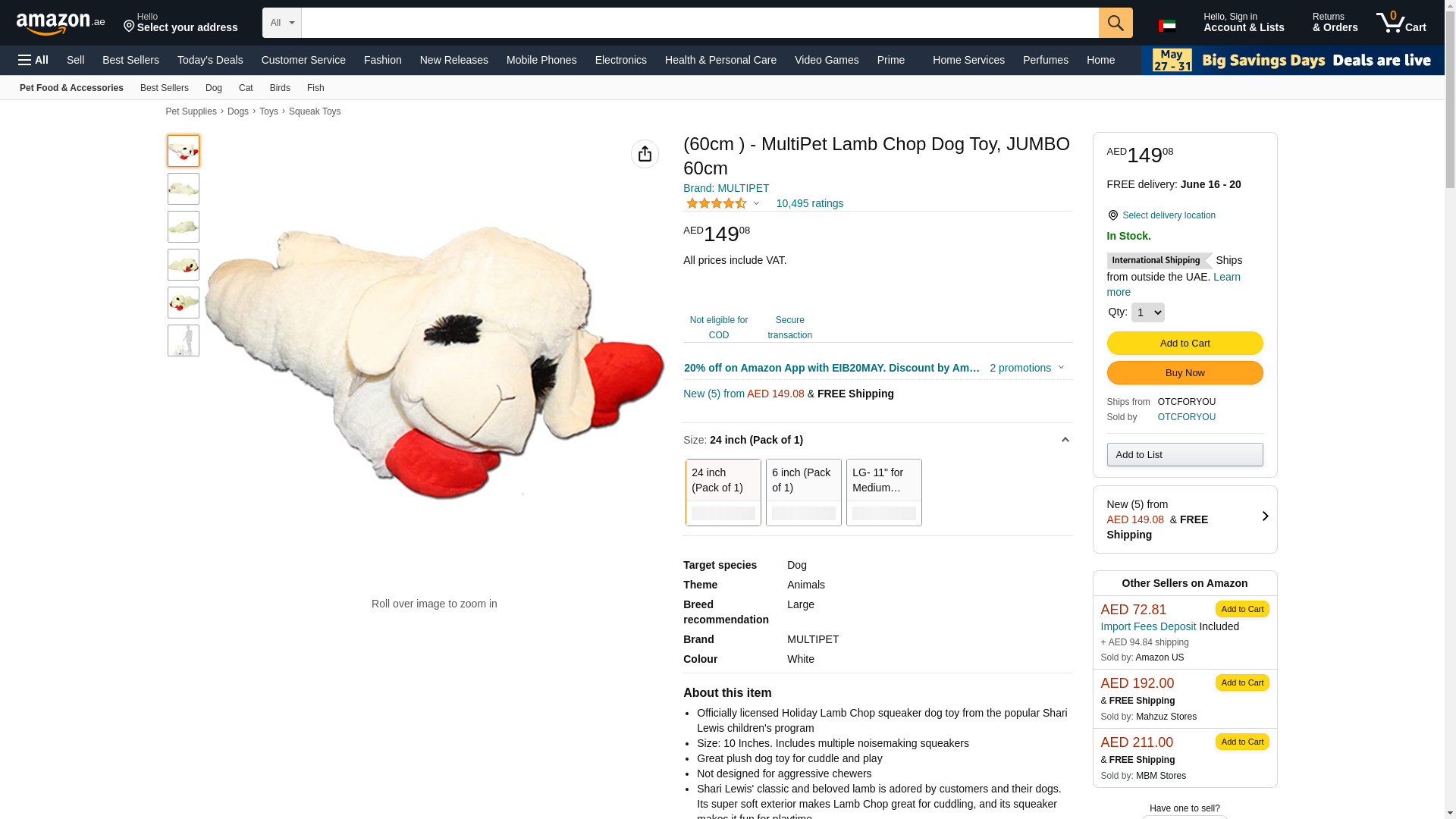Screen dimensions: 1456x819
Task: Go to the Electronics menu item
Action: point(620,60)
